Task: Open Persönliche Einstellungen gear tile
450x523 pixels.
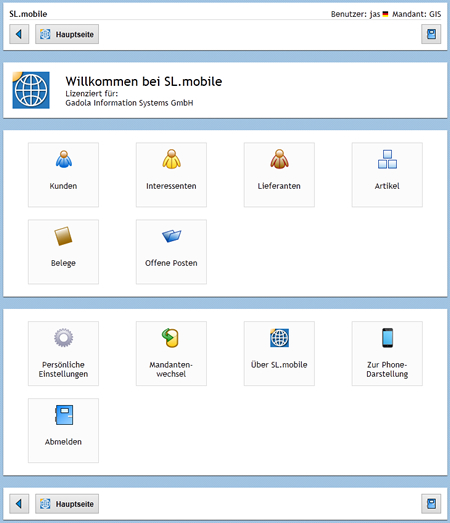Action: tap(63, 354)
